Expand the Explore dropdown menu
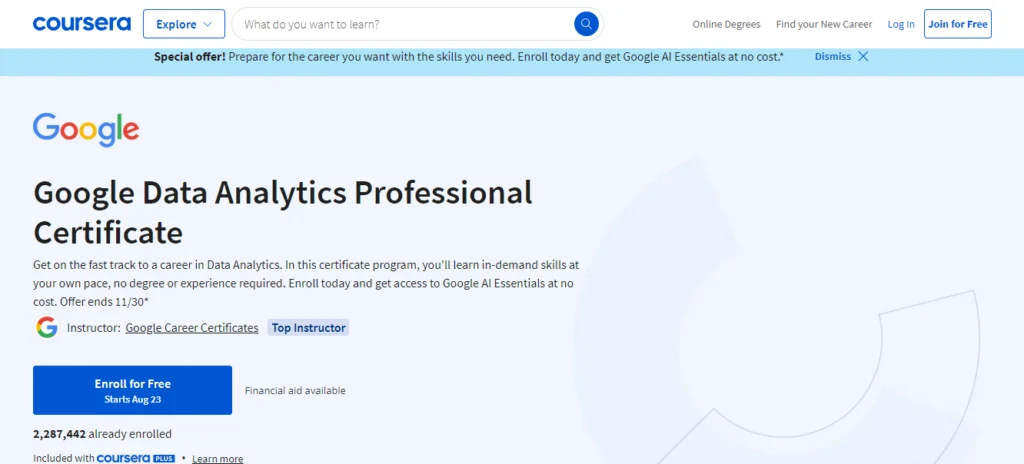 184,24
